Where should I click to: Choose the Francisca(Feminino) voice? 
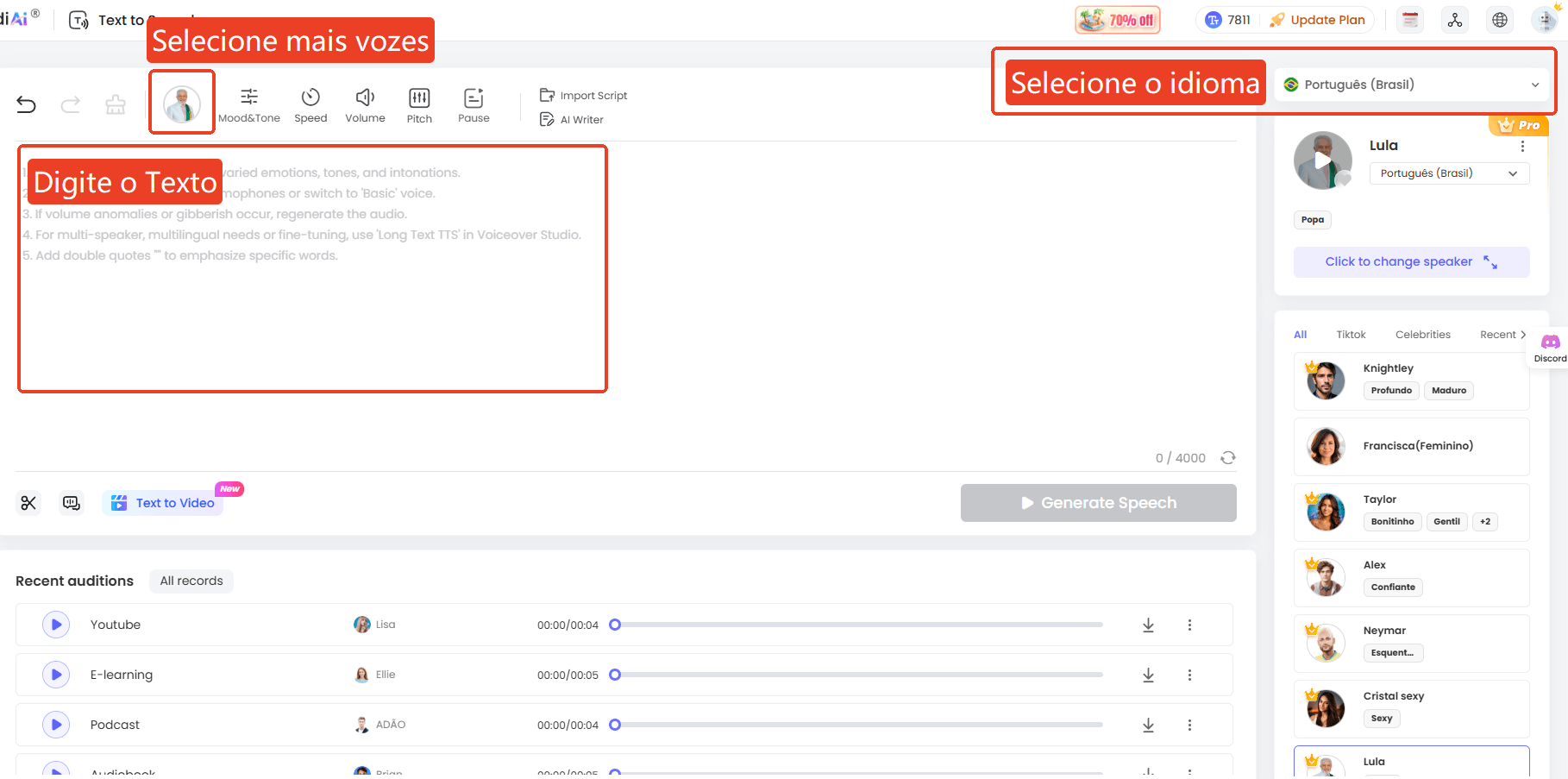(x=1411, y=446)
